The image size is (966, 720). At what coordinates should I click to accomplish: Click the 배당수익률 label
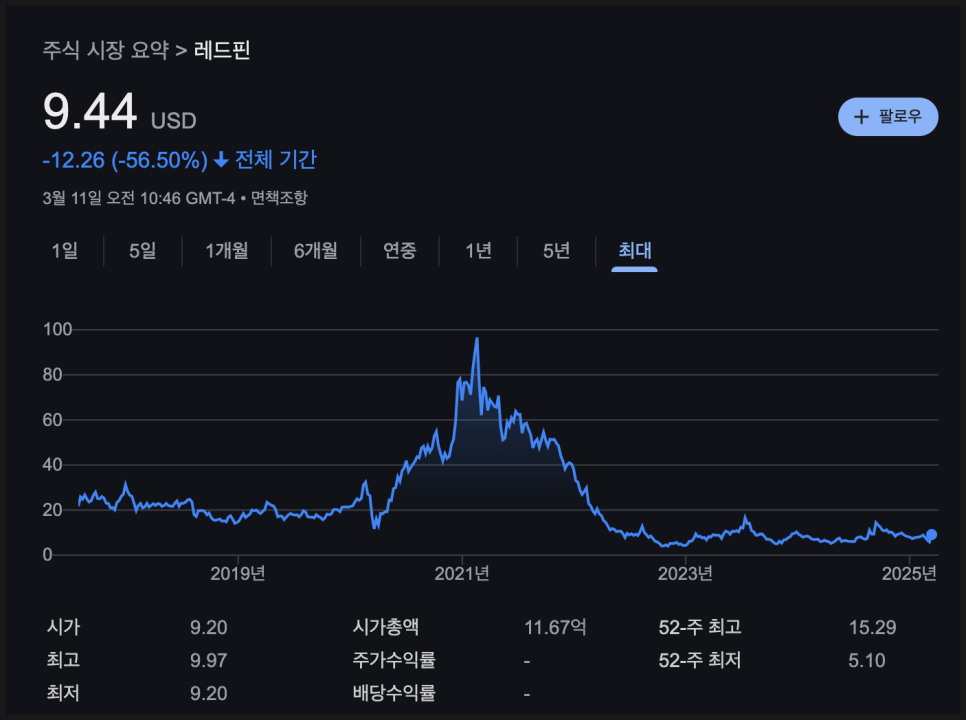click(x=394, y=693)
